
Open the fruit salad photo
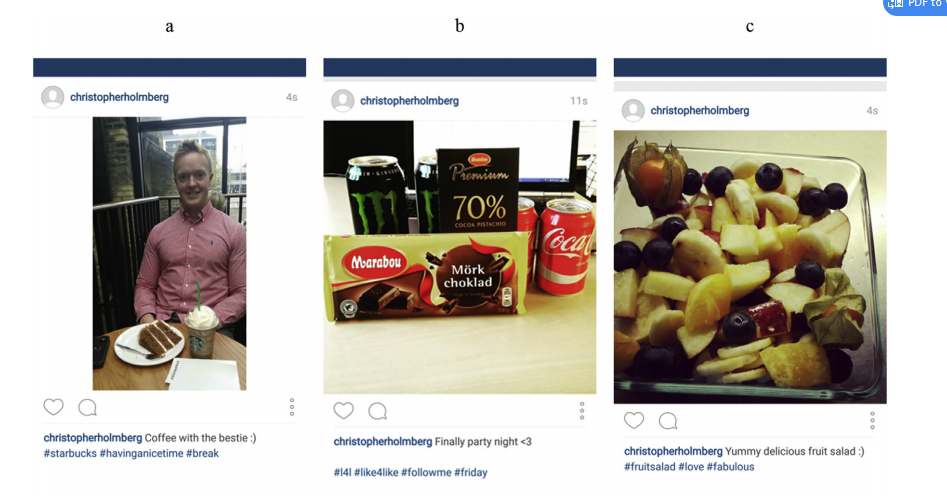point(750,267)
